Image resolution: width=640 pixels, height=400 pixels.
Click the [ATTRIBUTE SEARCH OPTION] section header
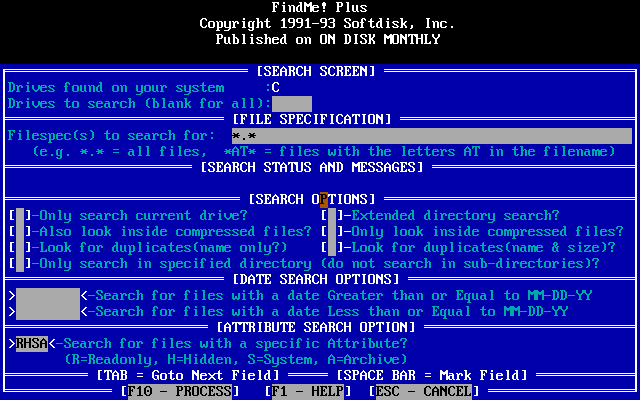316,327
